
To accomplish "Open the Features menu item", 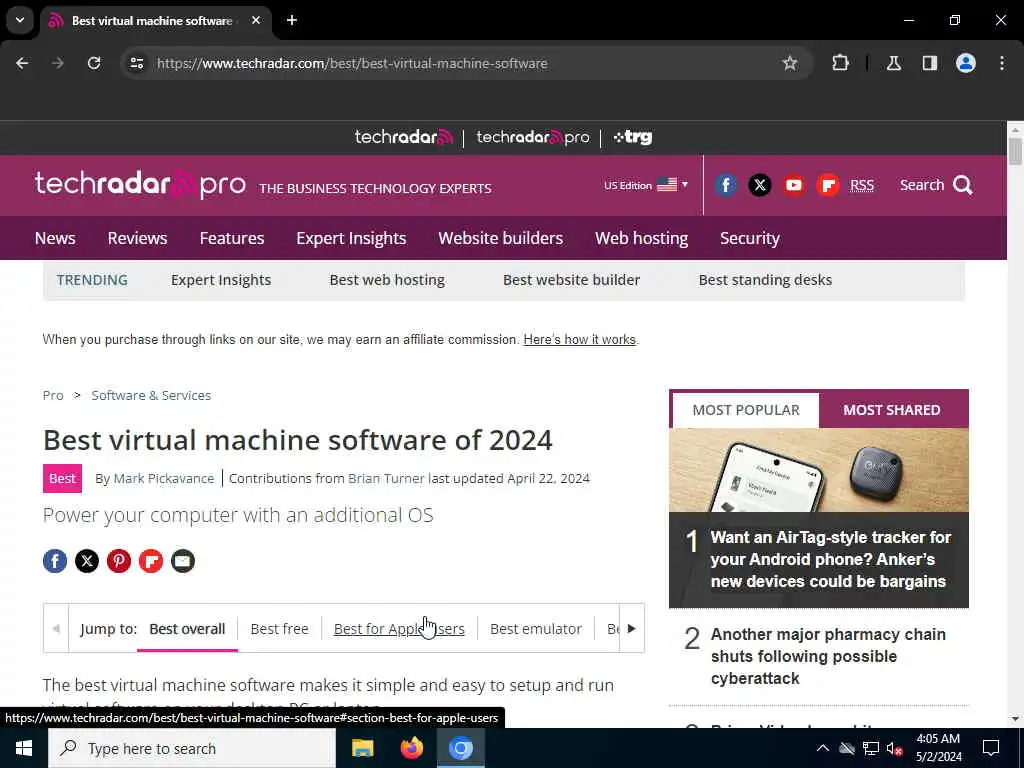I will point(232,238).
